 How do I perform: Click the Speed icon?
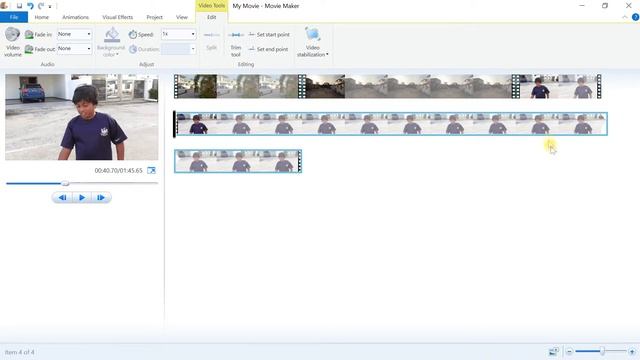(133, 35)
